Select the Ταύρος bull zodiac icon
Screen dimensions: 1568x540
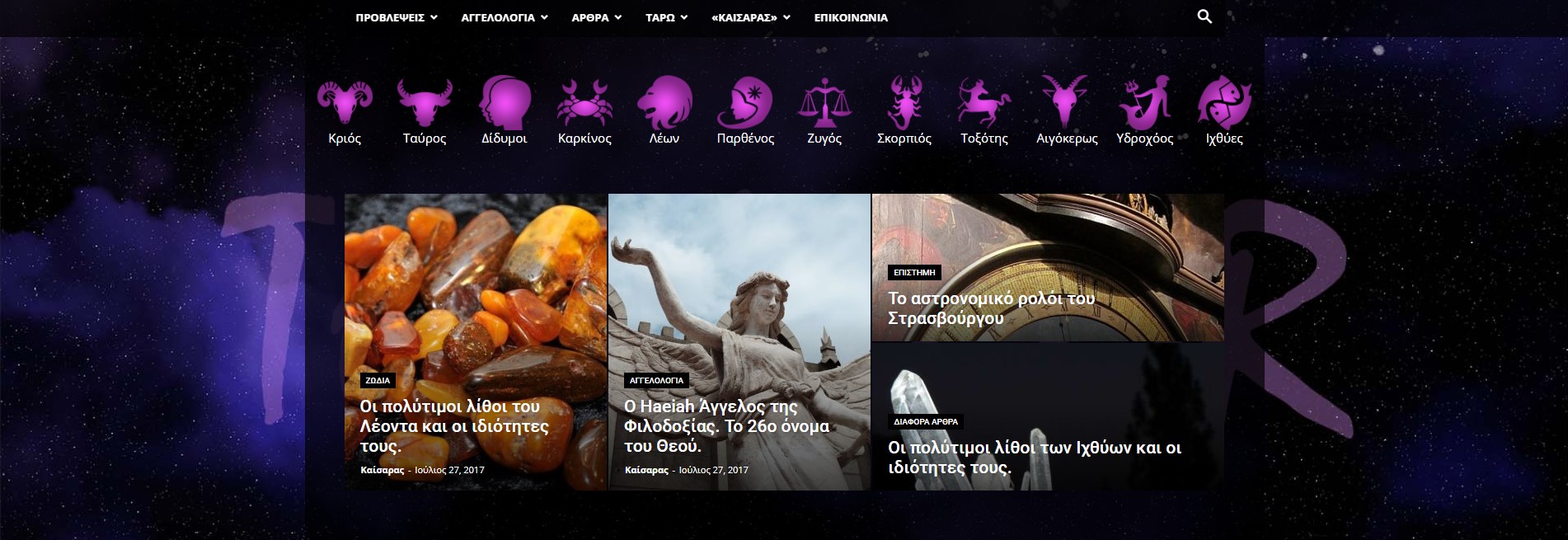tap(425, 101)
